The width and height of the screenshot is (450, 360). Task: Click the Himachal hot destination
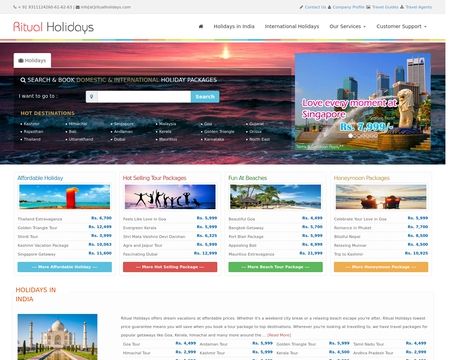pos(78,124)
